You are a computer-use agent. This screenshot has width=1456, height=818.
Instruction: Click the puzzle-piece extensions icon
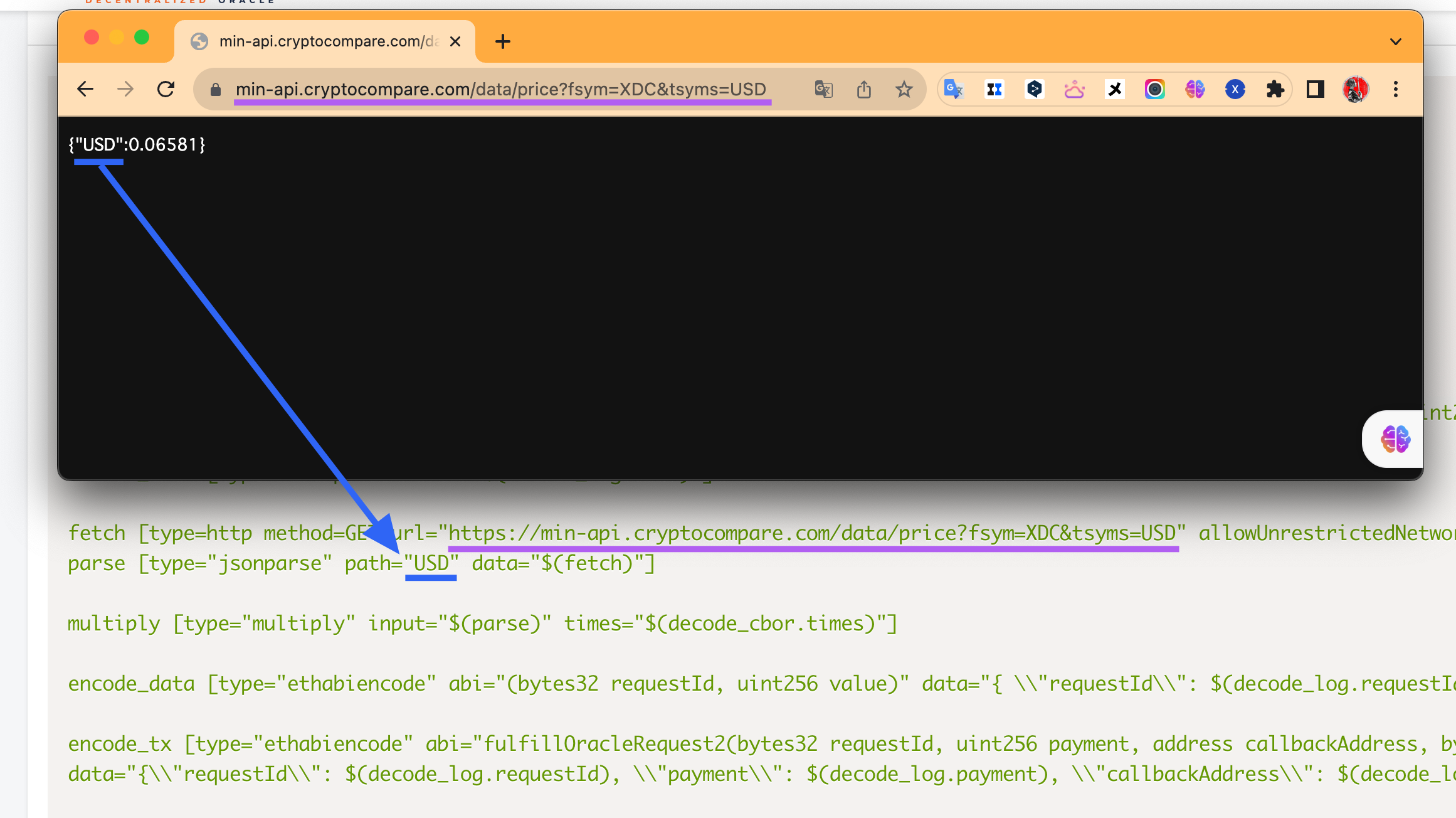tap(1277, 89)
